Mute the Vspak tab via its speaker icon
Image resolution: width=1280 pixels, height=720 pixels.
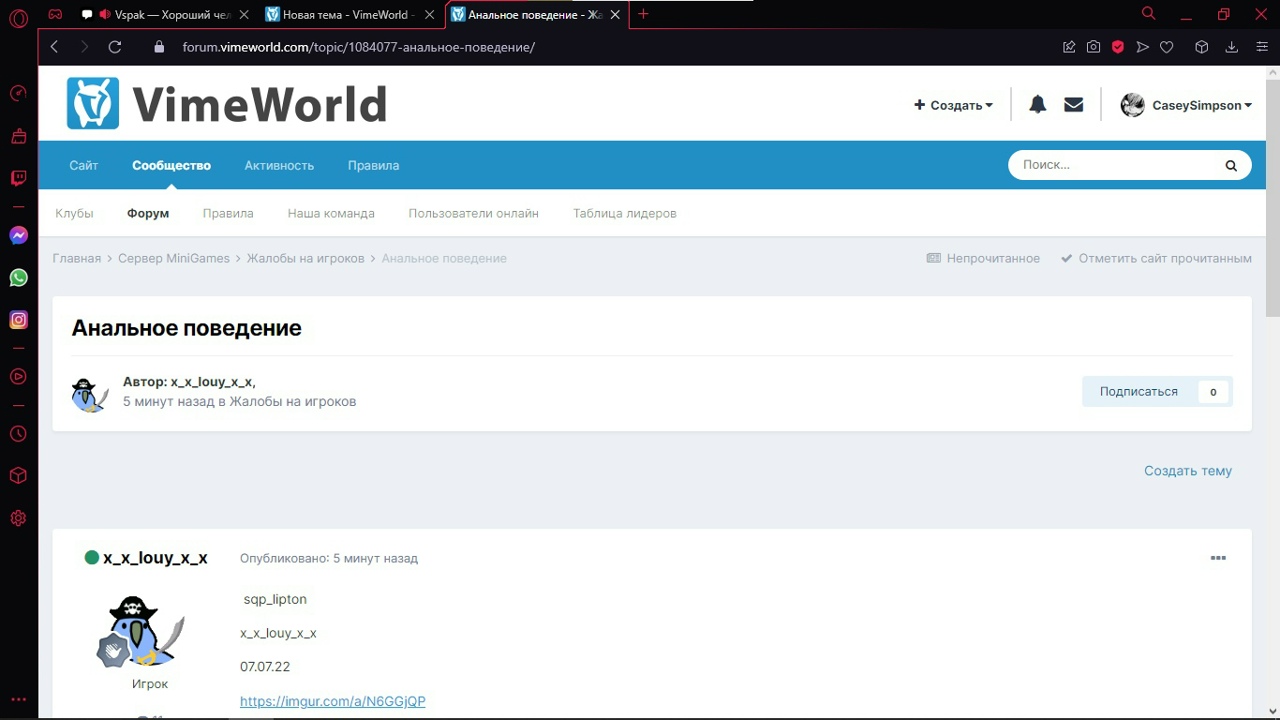pos(104,15)
